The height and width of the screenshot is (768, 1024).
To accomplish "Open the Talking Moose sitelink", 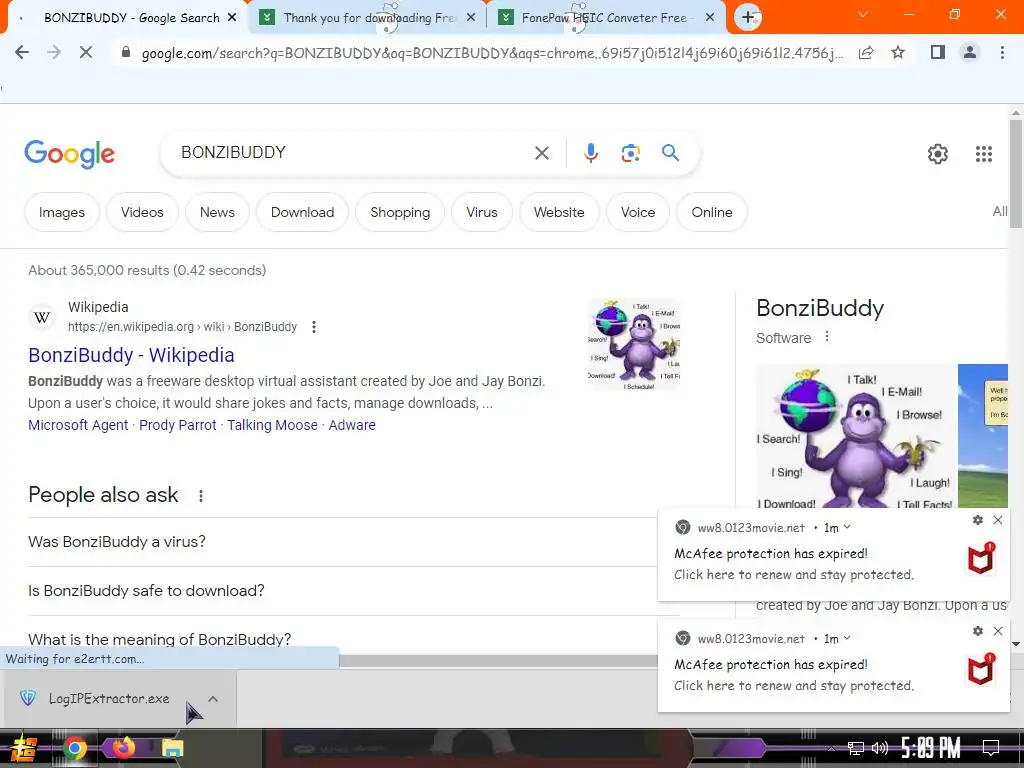I will coord(272,425).
